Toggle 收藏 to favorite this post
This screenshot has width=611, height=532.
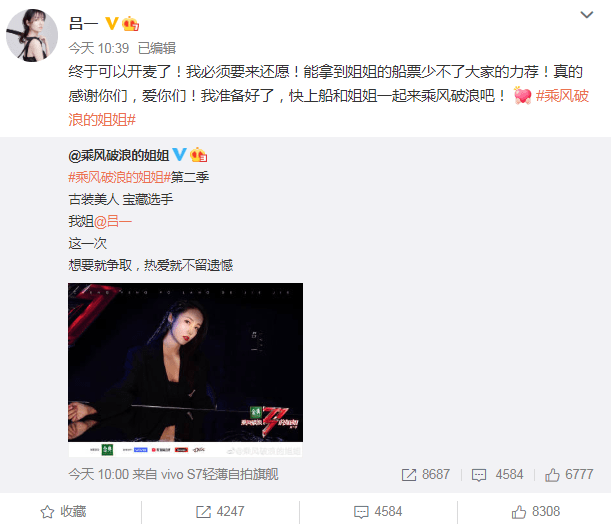click(63, 512)
